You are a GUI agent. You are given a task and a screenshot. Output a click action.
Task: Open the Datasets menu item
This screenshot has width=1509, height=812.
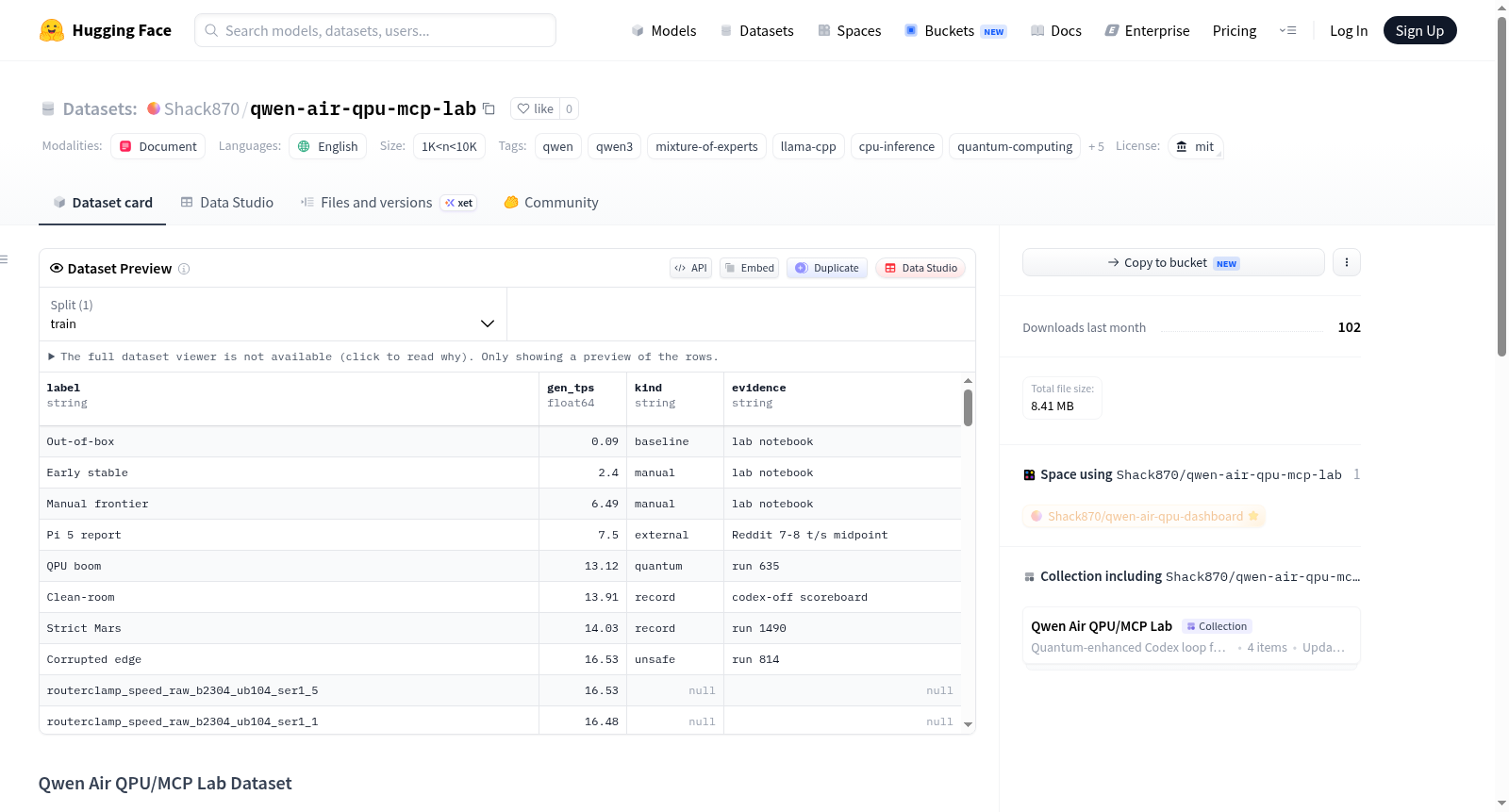pos(757,31)
